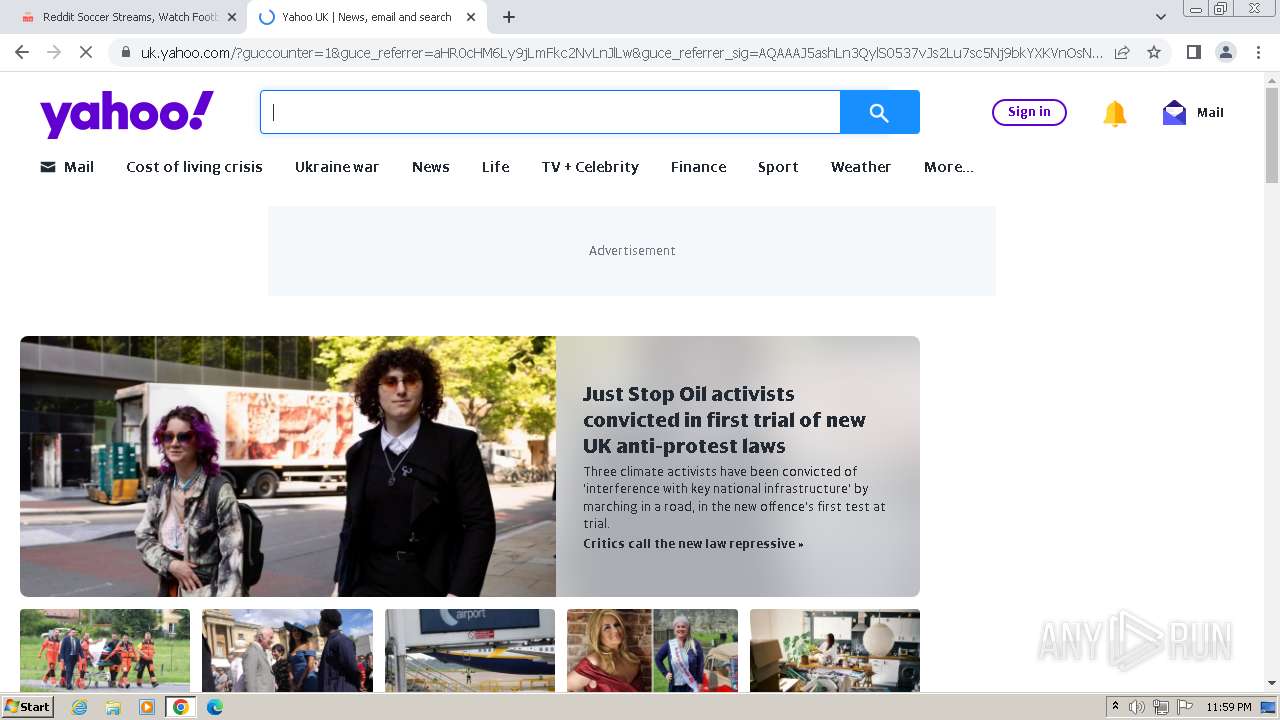Click the browser forward arrow
The image size is (1280, 720).
click(x=54, y=52)
